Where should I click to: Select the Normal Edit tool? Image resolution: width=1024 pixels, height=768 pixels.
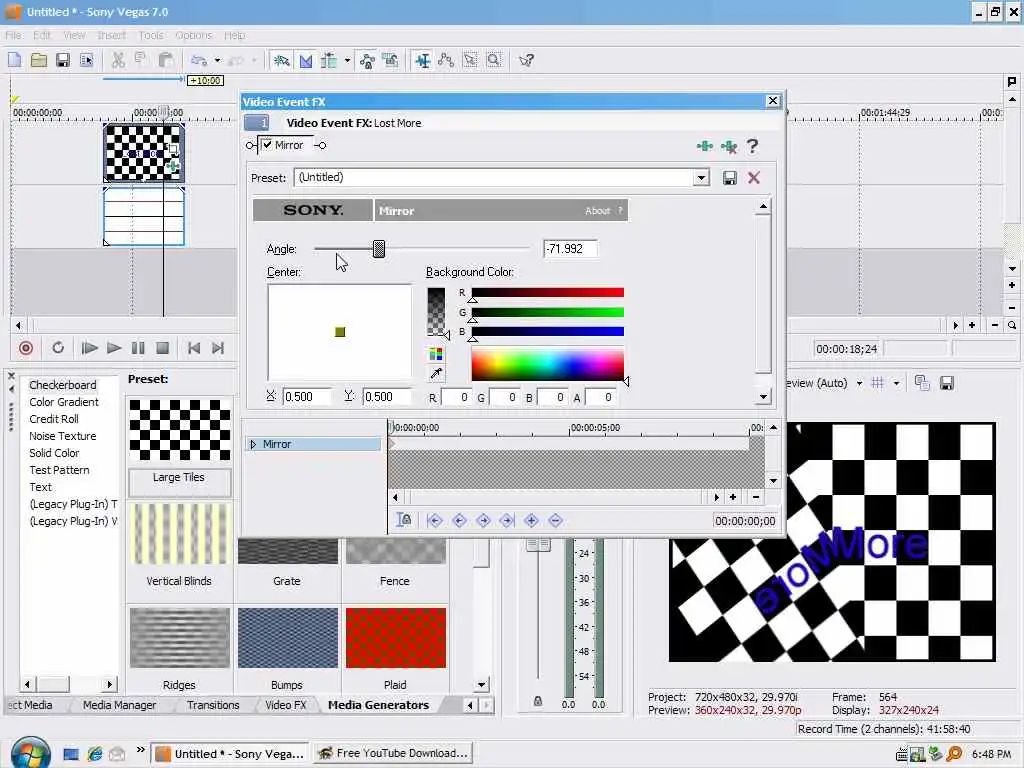tap(423, 61)
